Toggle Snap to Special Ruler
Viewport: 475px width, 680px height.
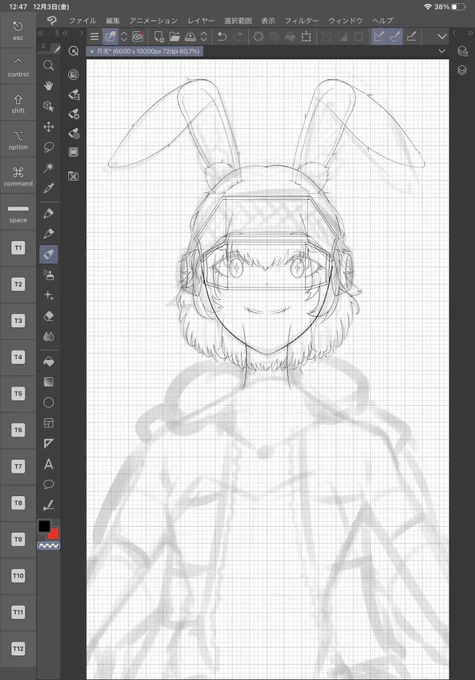pos(395,36)
